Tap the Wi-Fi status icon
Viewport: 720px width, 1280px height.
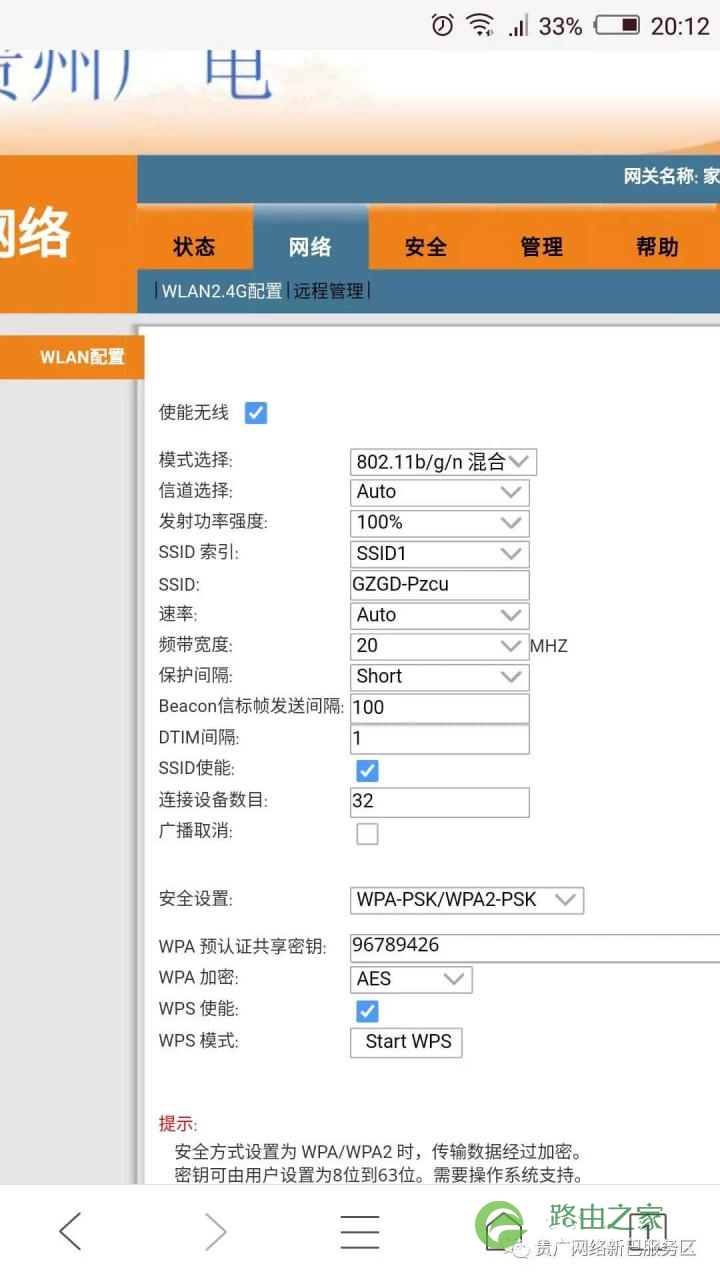click(481, 25)
